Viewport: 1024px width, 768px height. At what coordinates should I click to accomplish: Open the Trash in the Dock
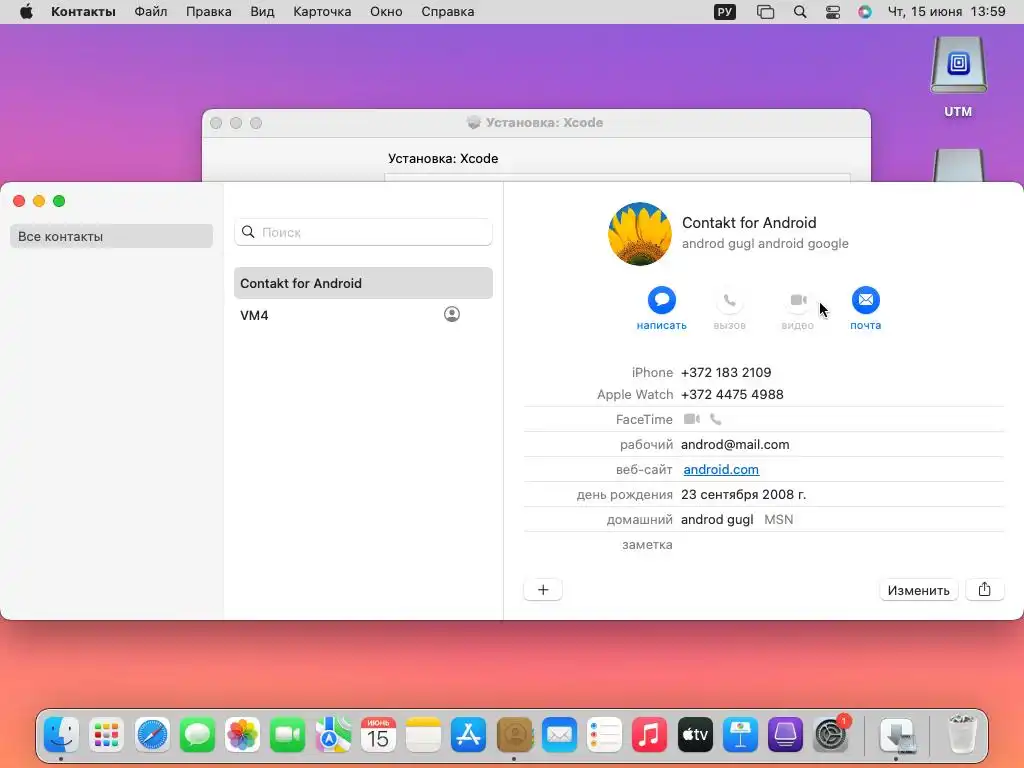coord(962,735)
